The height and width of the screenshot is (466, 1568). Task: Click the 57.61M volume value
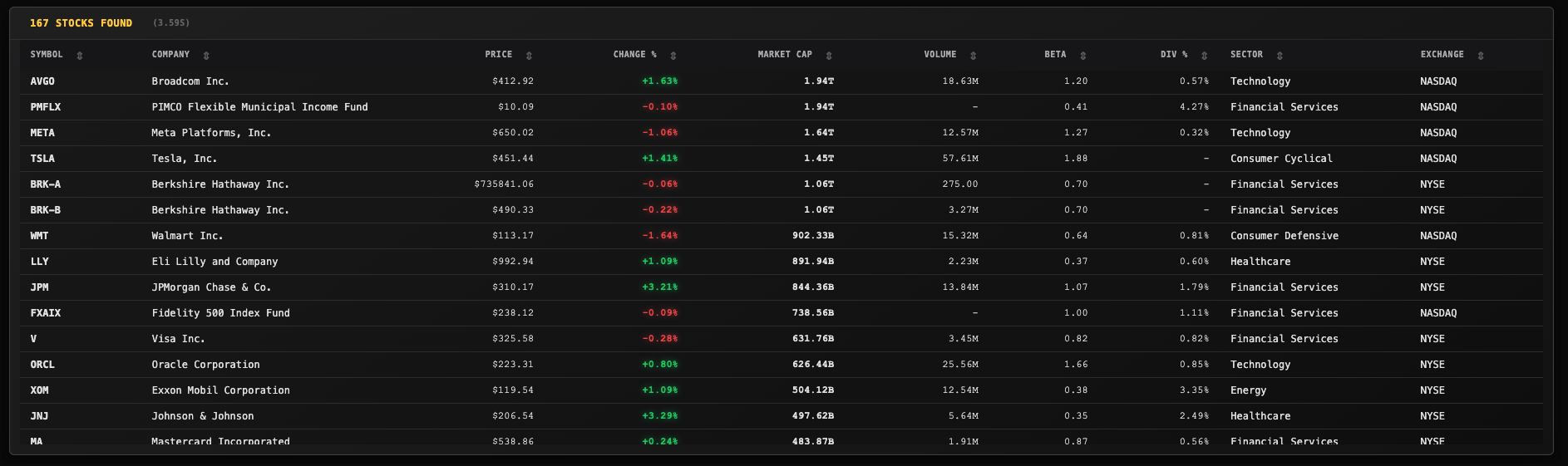click(960, 159)
